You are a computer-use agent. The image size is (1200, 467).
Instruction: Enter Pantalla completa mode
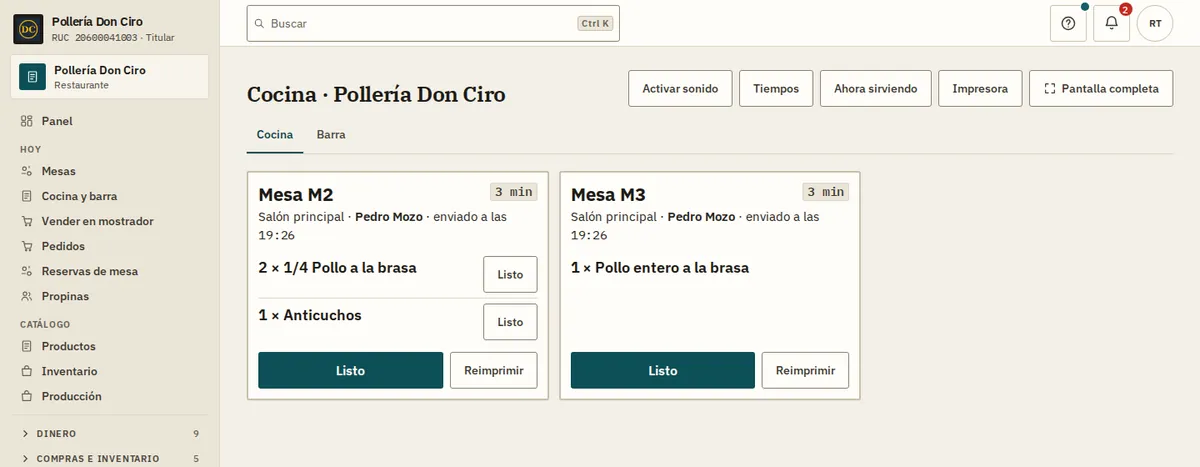pyautogui.click(x=1100, y=89)
